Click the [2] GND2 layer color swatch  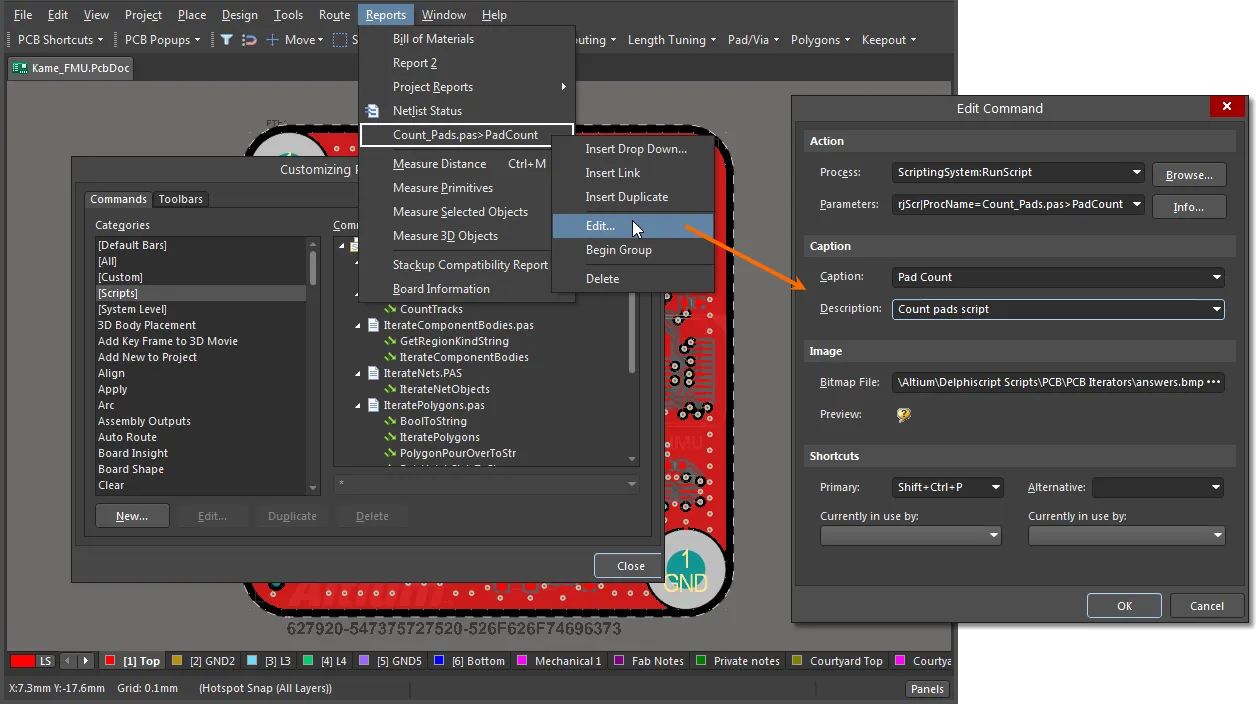177,661
